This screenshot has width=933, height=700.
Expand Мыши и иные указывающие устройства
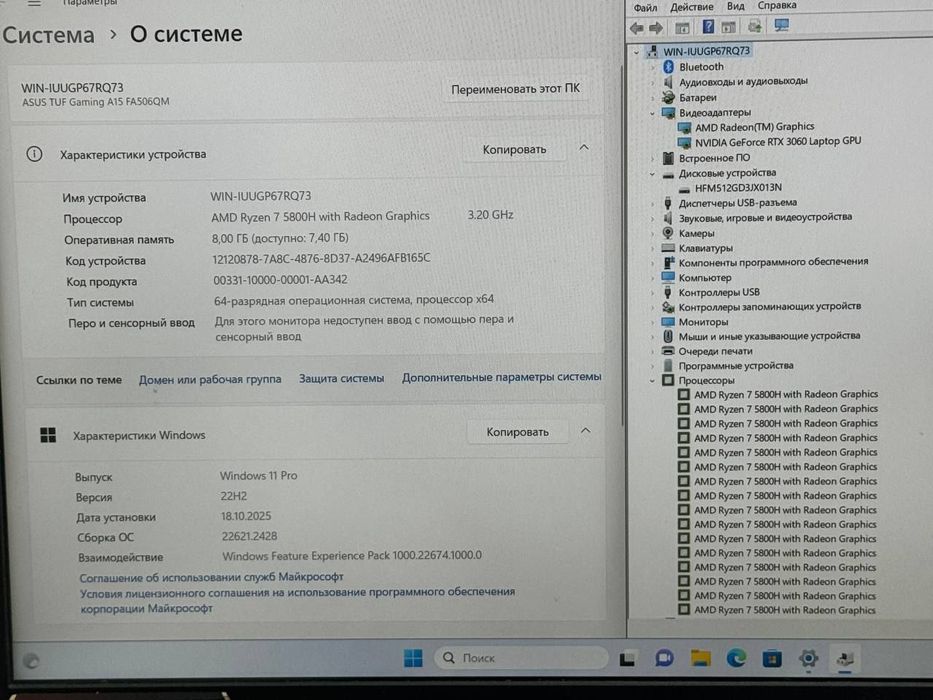[x=652, y=336]
